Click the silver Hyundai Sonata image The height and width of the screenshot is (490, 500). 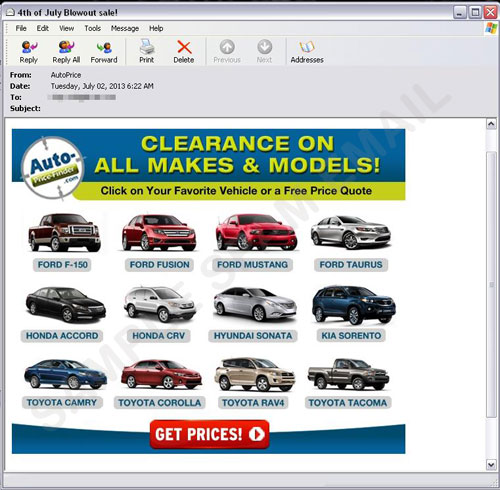[255, 304]
